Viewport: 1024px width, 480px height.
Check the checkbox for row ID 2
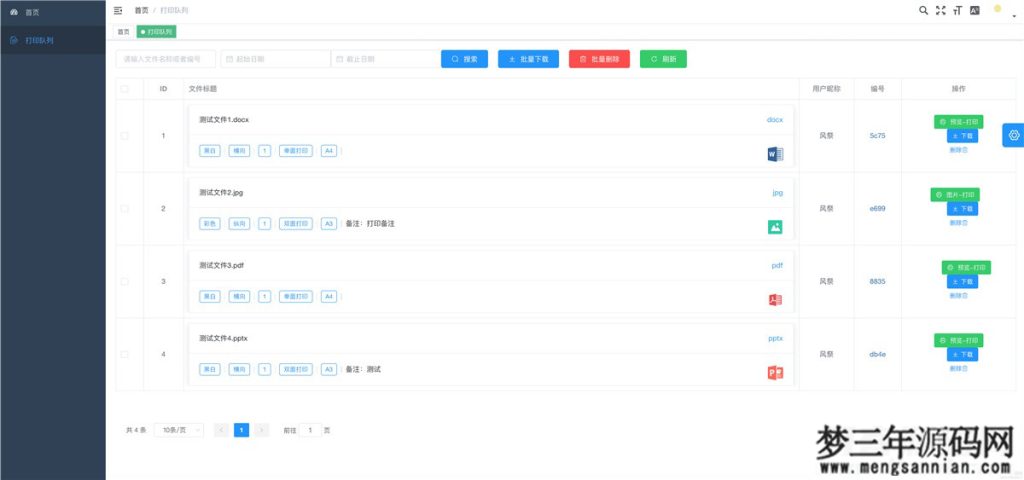point(125,209)
